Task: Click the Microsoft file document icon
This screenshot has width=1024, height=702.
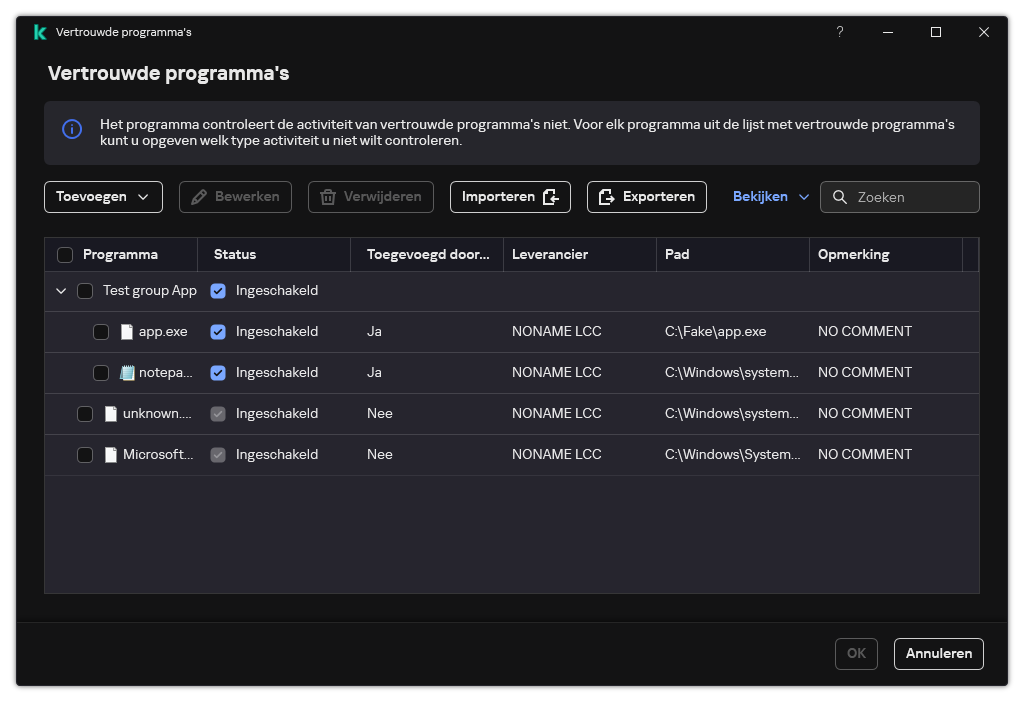Action: point(111,455)
